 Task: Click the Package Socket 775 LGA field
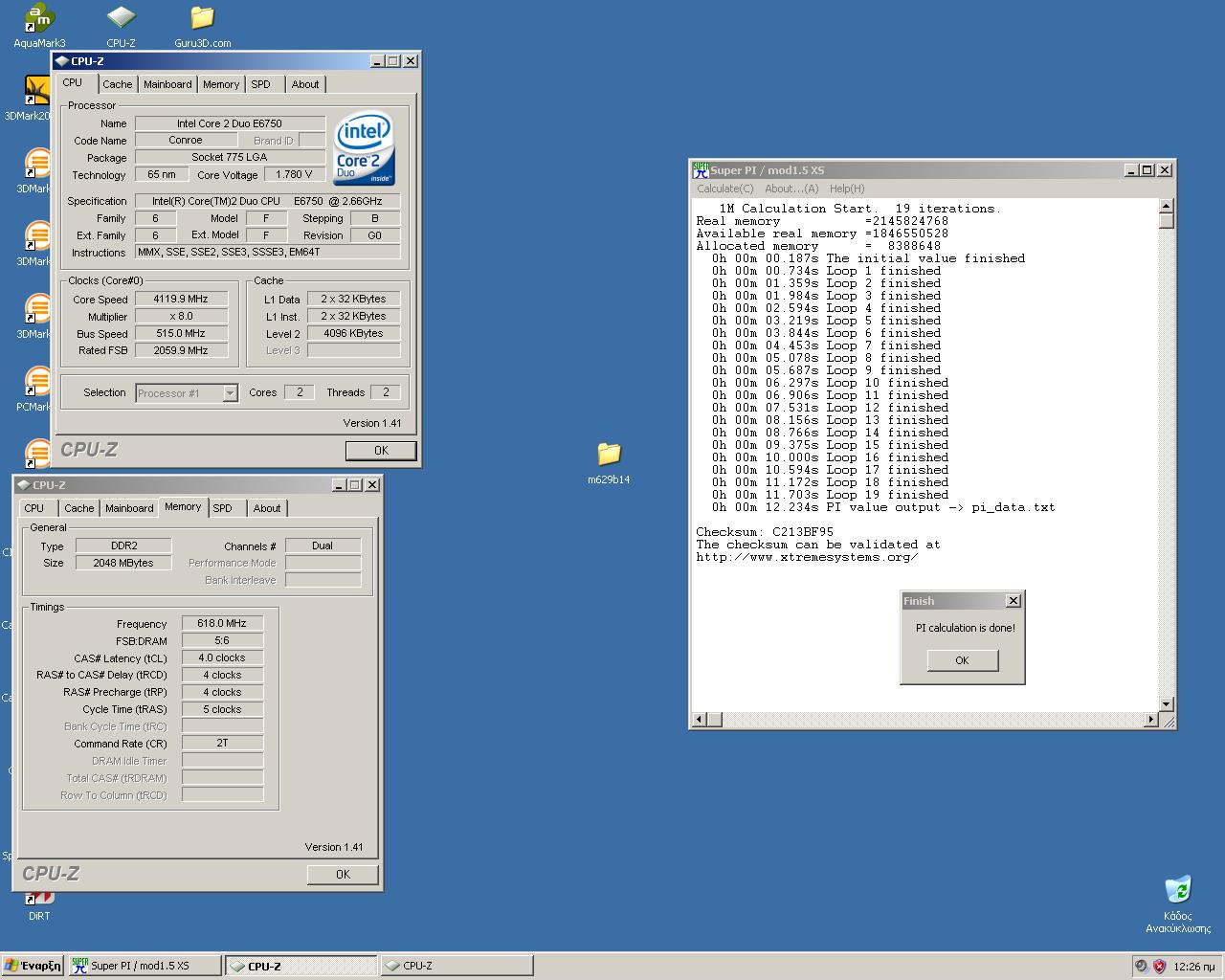(x=230, y=157)
